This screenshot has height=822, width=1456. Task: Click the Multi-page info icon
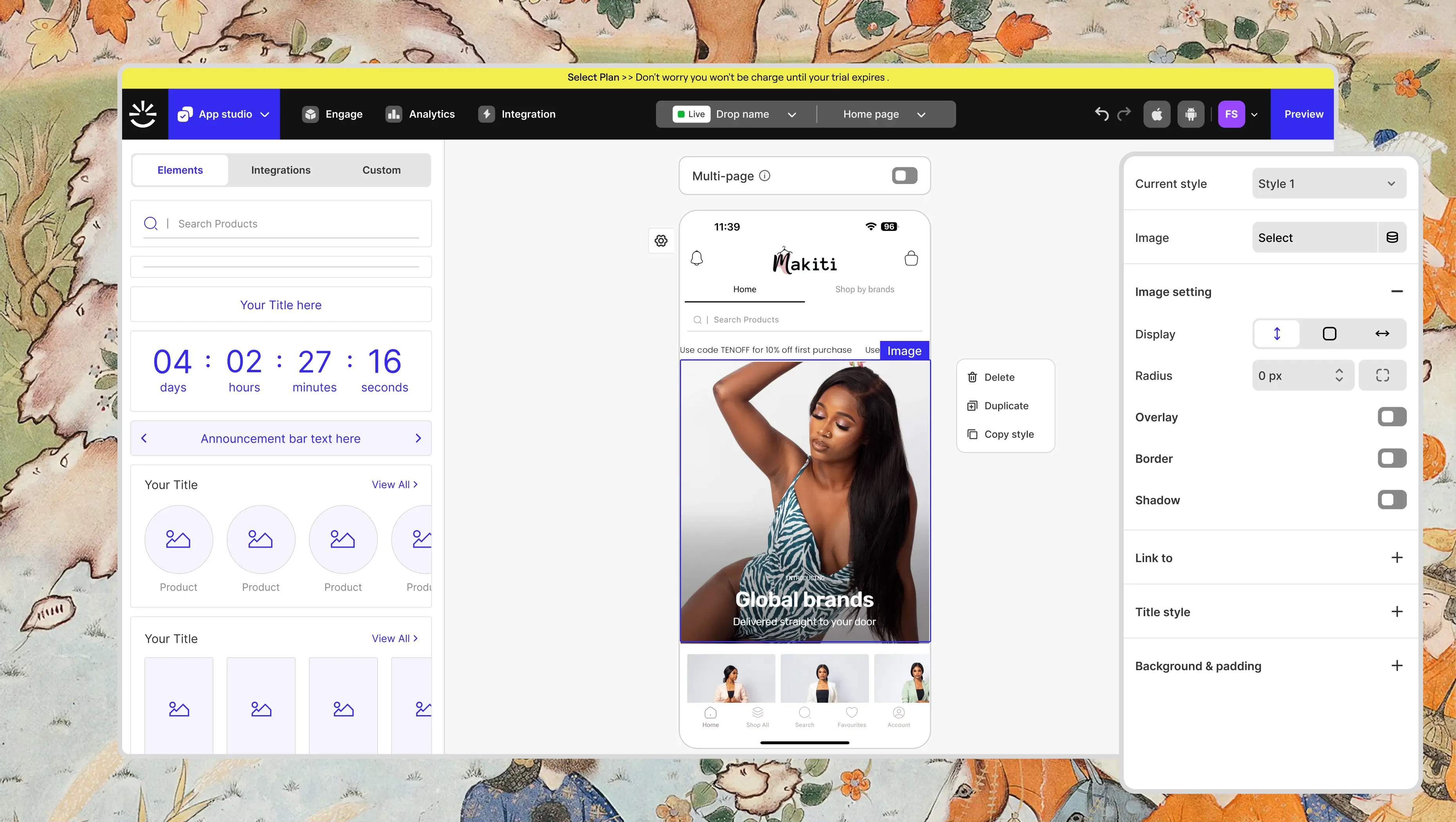click(765, 176)
